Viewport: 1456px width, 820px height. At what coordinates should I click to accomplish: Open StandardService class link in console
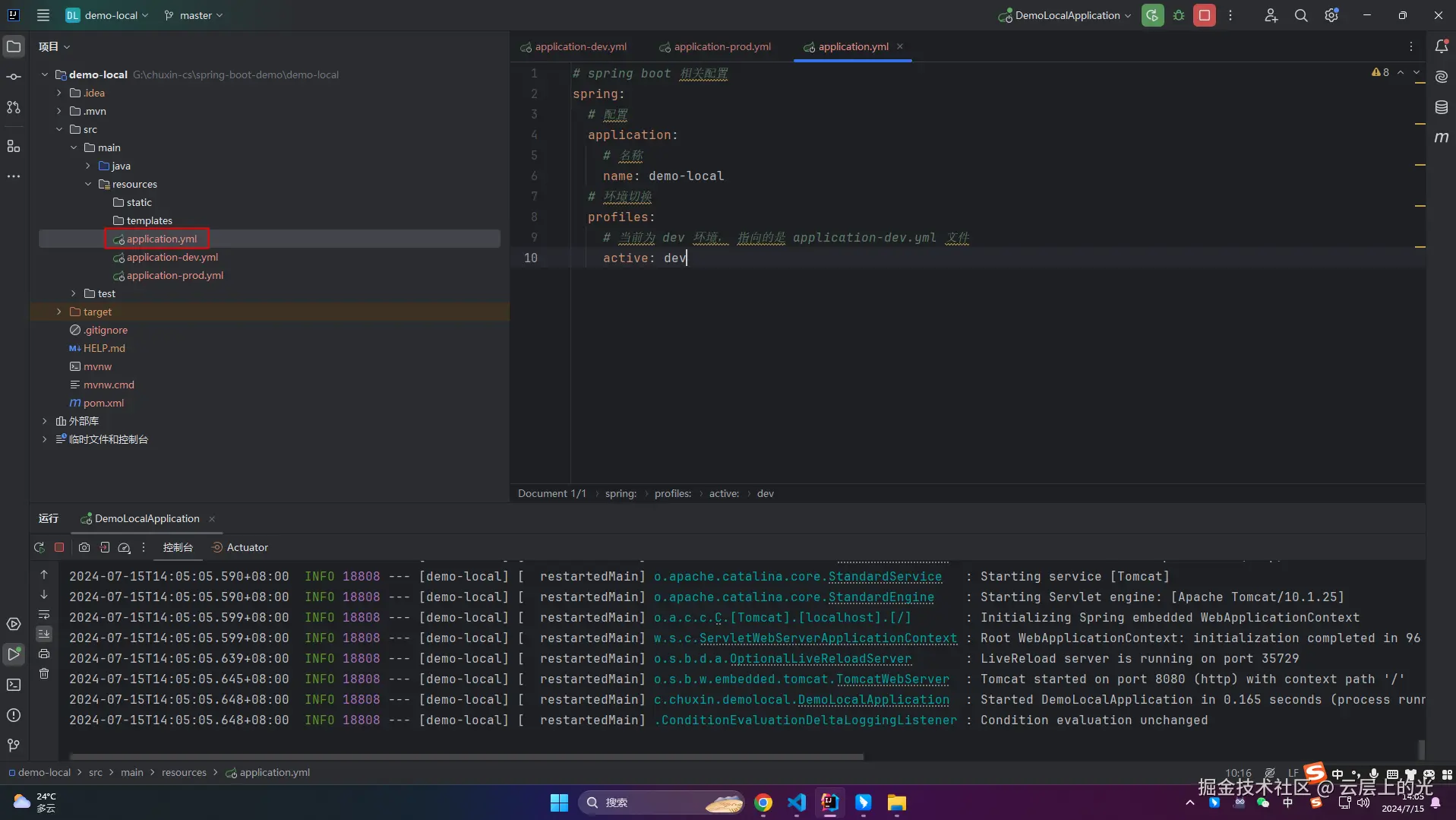(x=884, y=576)
